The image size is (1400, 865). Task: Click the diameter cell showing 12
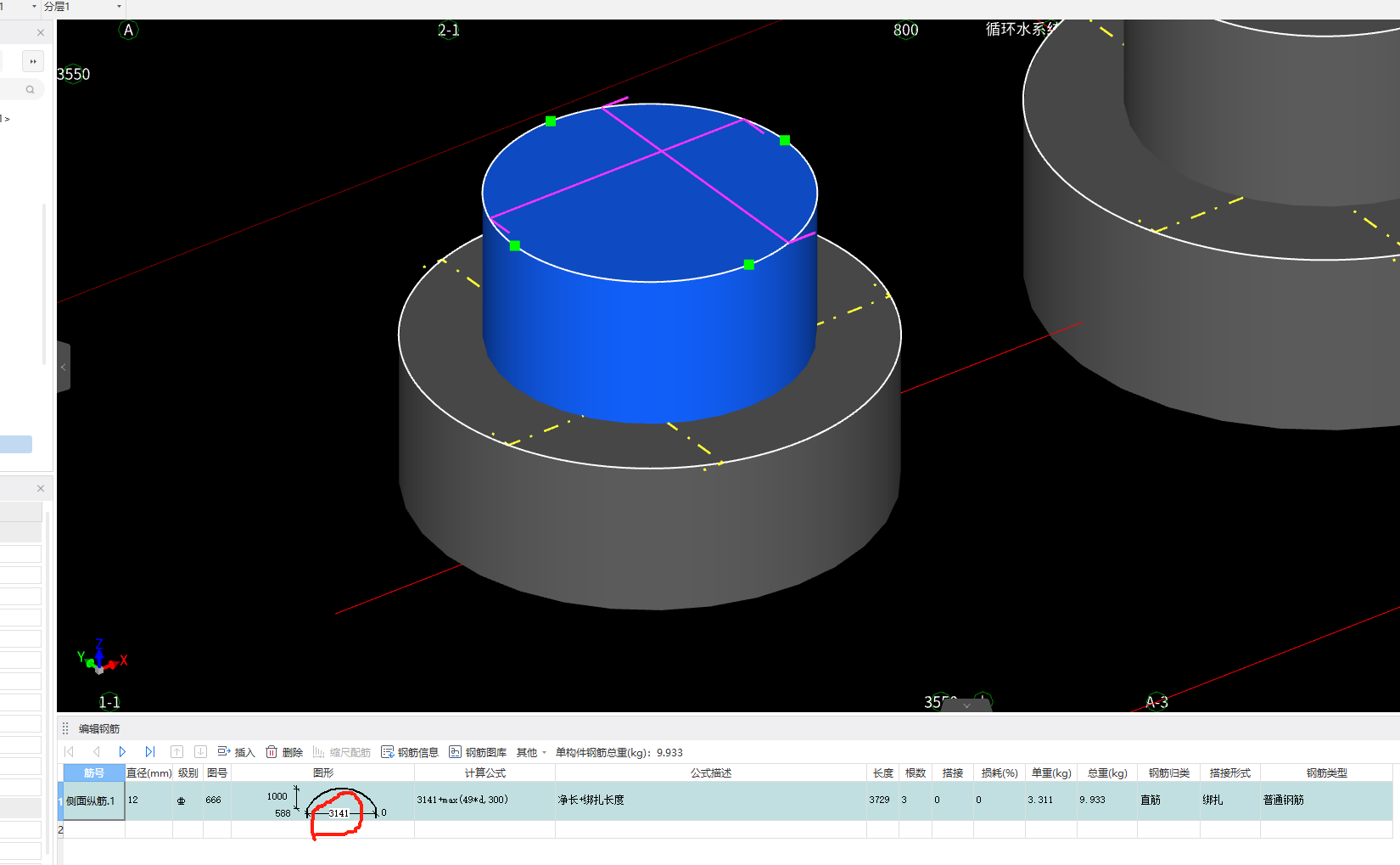[148, 800]
